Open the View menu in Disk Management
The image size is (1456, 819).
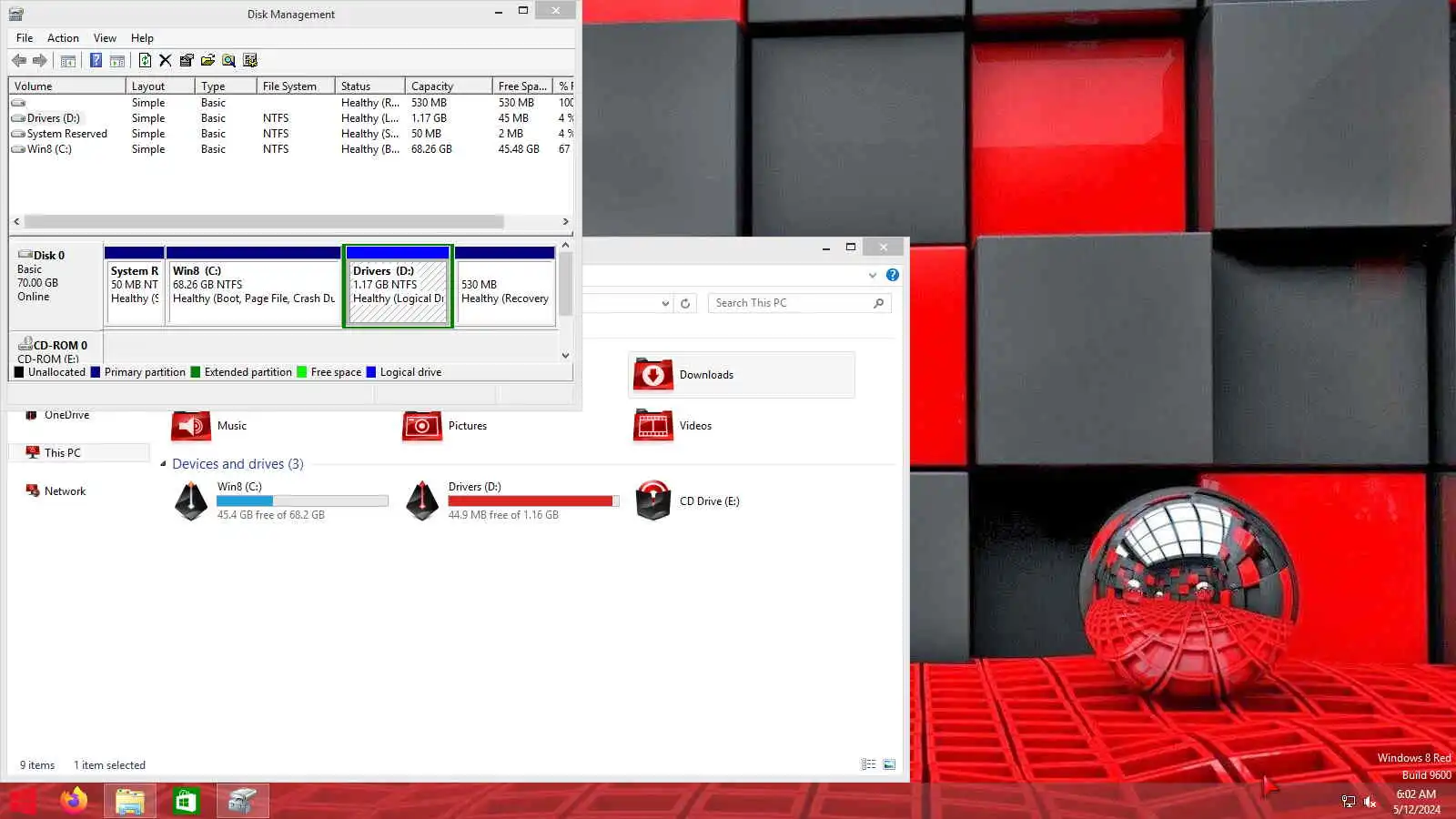point(105,38)
